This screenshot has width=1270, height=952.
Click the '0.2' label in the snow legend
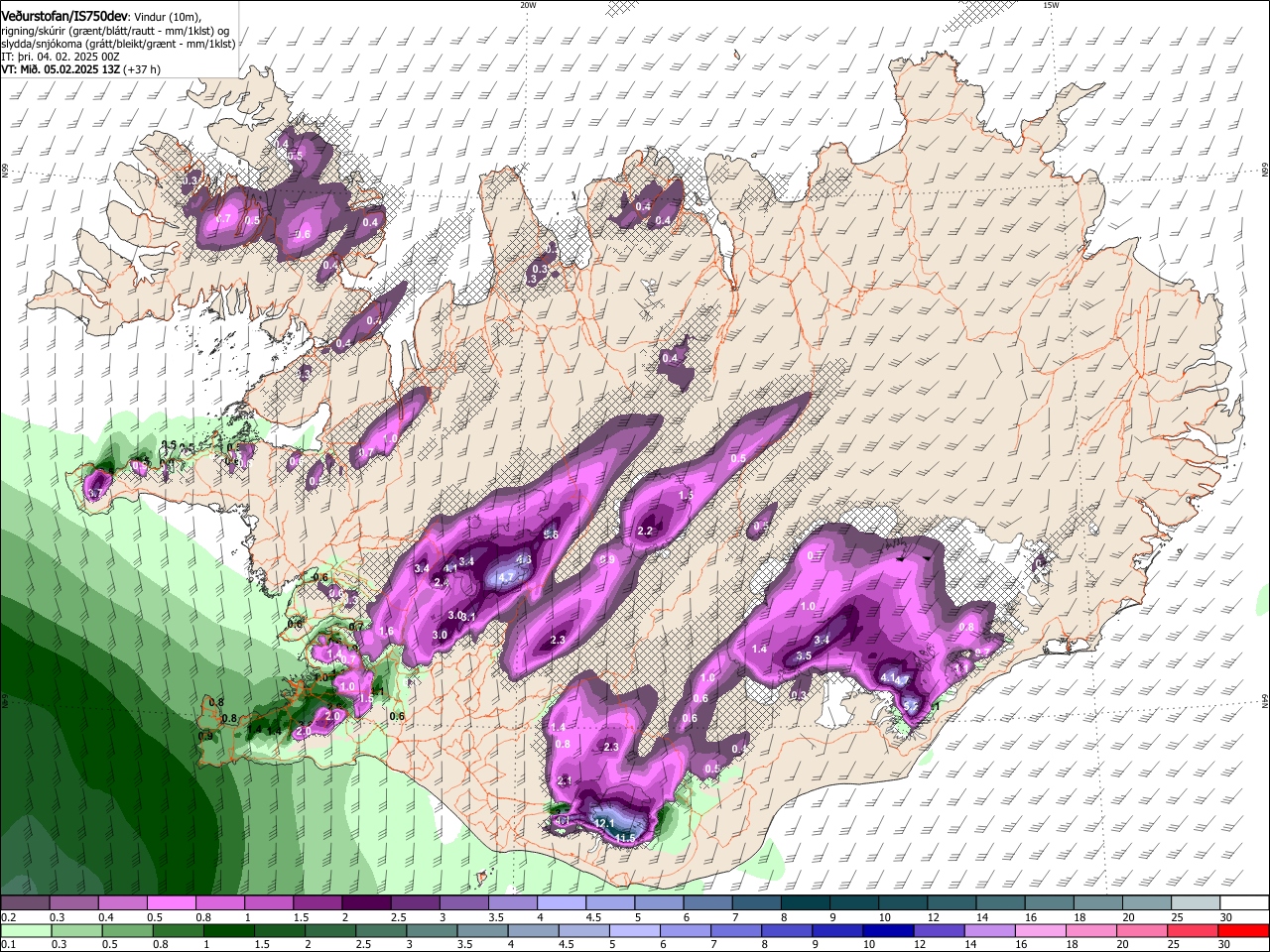[x=8, y=917]
